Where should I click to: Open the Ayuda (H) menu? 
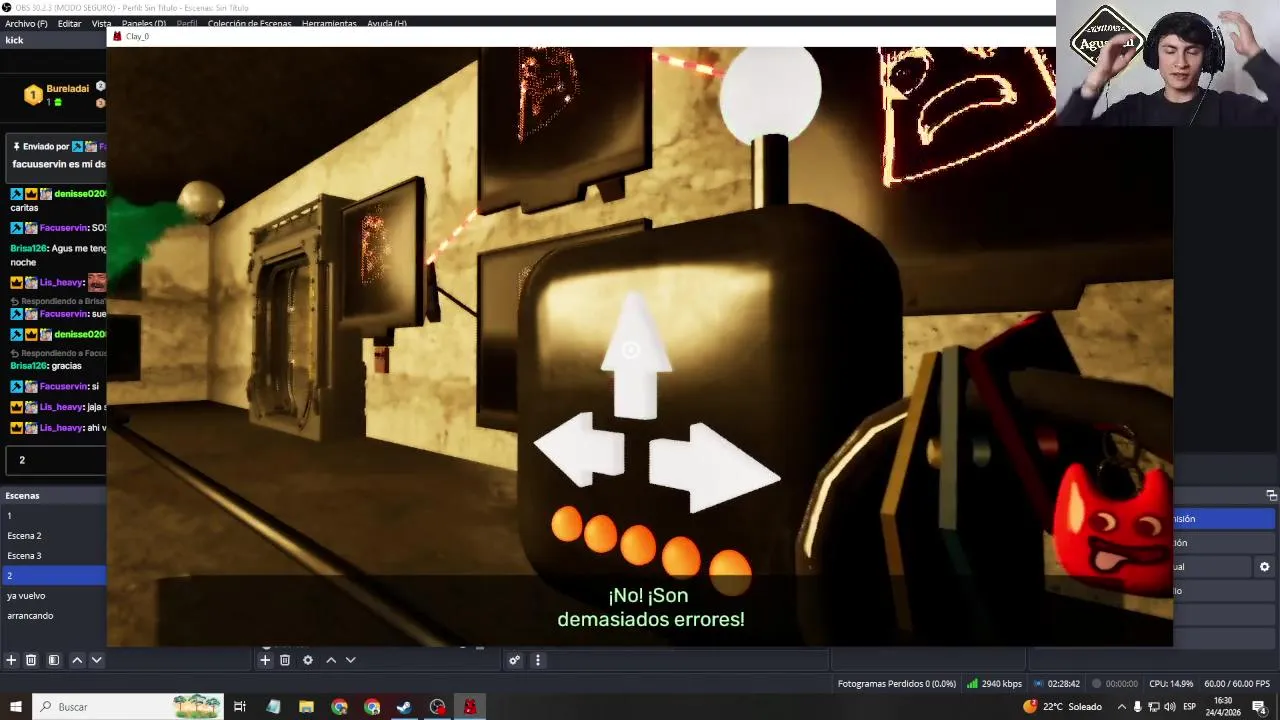[387, 23]
